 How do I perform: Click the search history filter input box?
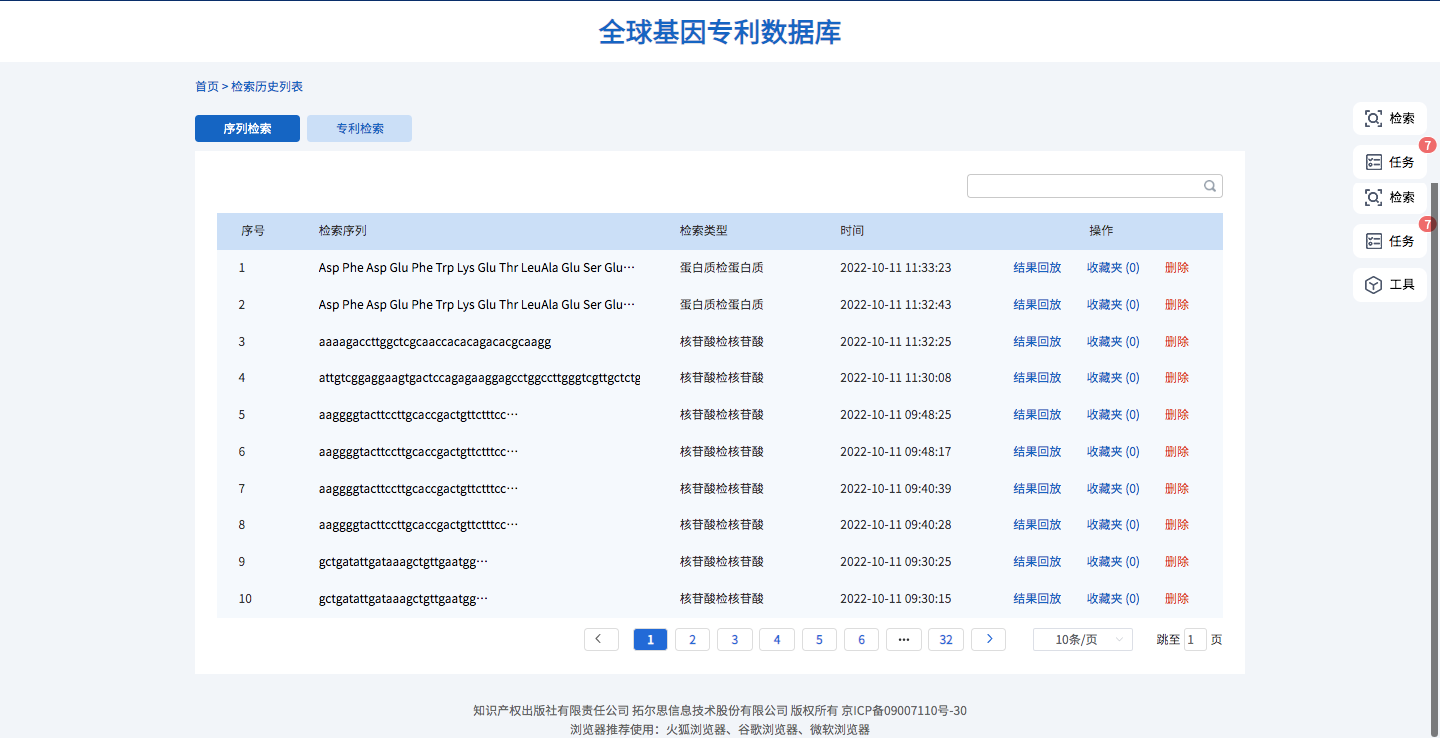tap(1084, 186)
